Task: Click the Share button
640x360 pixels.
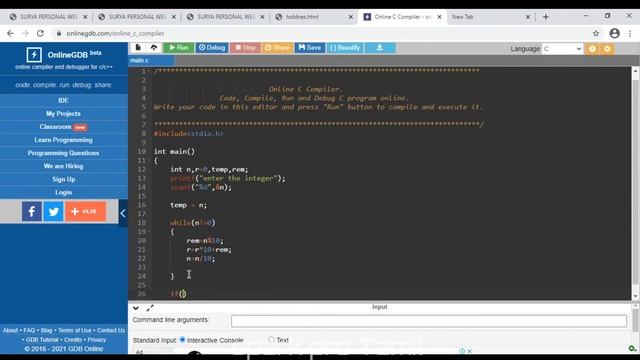Action: (x=277, y=48)
